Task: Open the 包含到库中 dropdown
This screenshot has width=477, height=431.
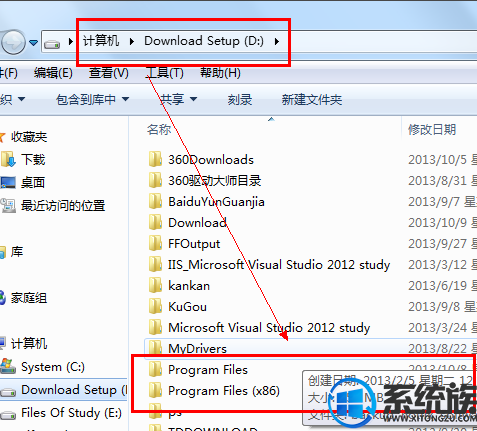Action: (x=92, y=99)
